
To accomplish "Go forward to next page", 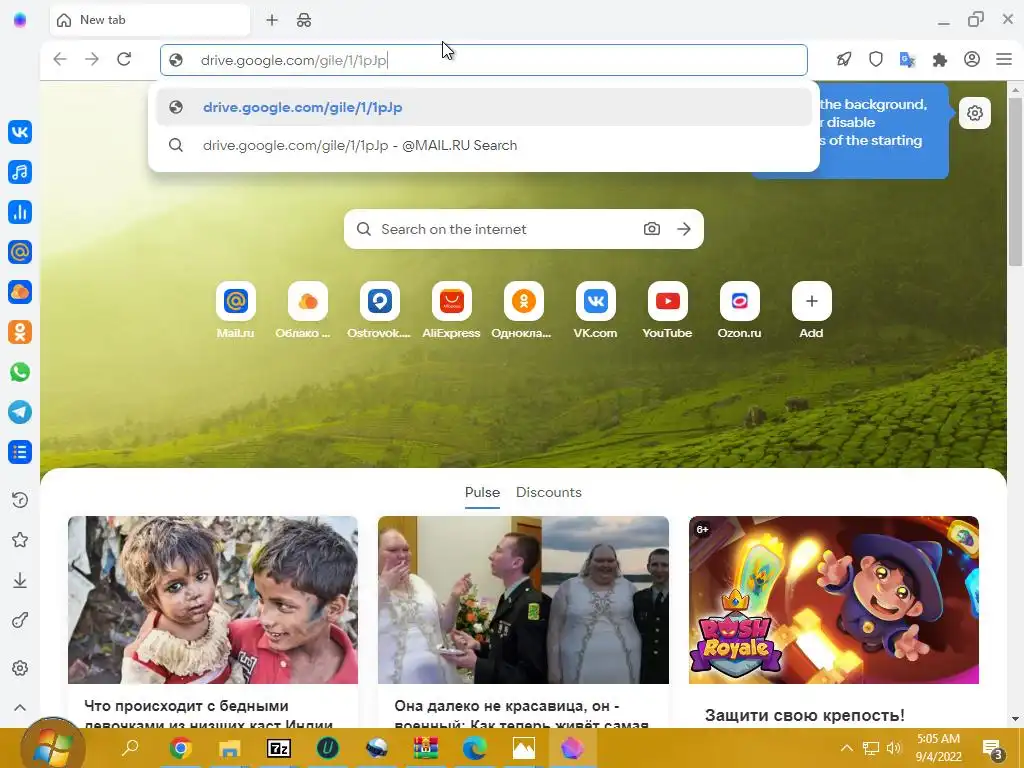I will 92,59.
